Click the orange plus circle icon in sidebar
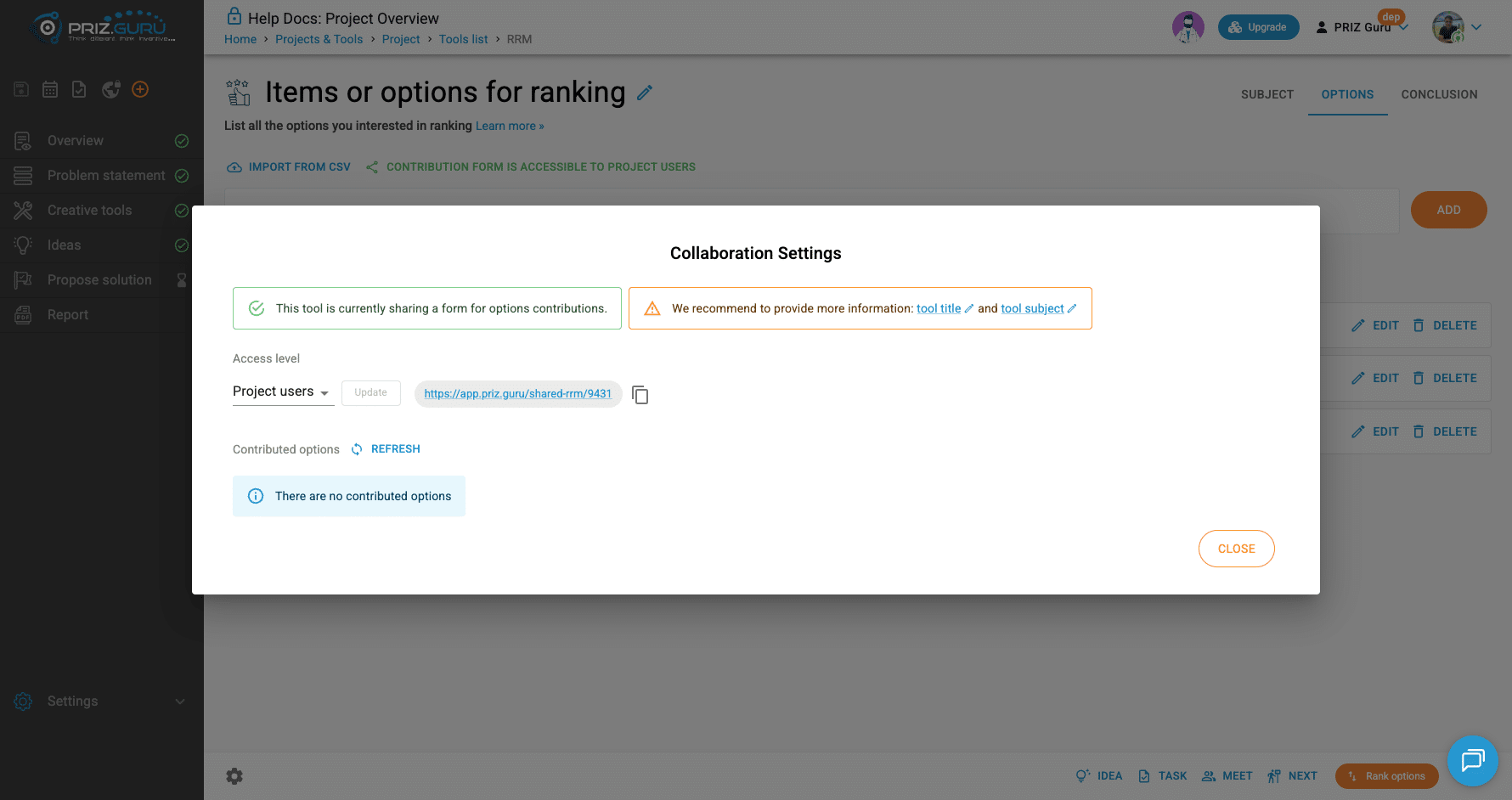The width and height of the screenshot is (1512, 800). pyautogui.click(x=140, y=89)
